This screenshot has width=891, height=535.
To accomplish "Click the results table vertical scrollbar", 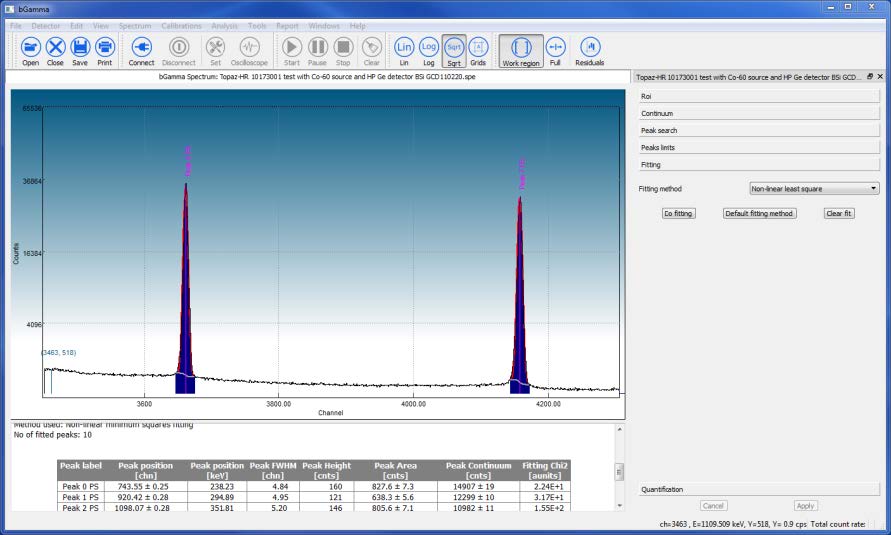I will tap(619, 472).
